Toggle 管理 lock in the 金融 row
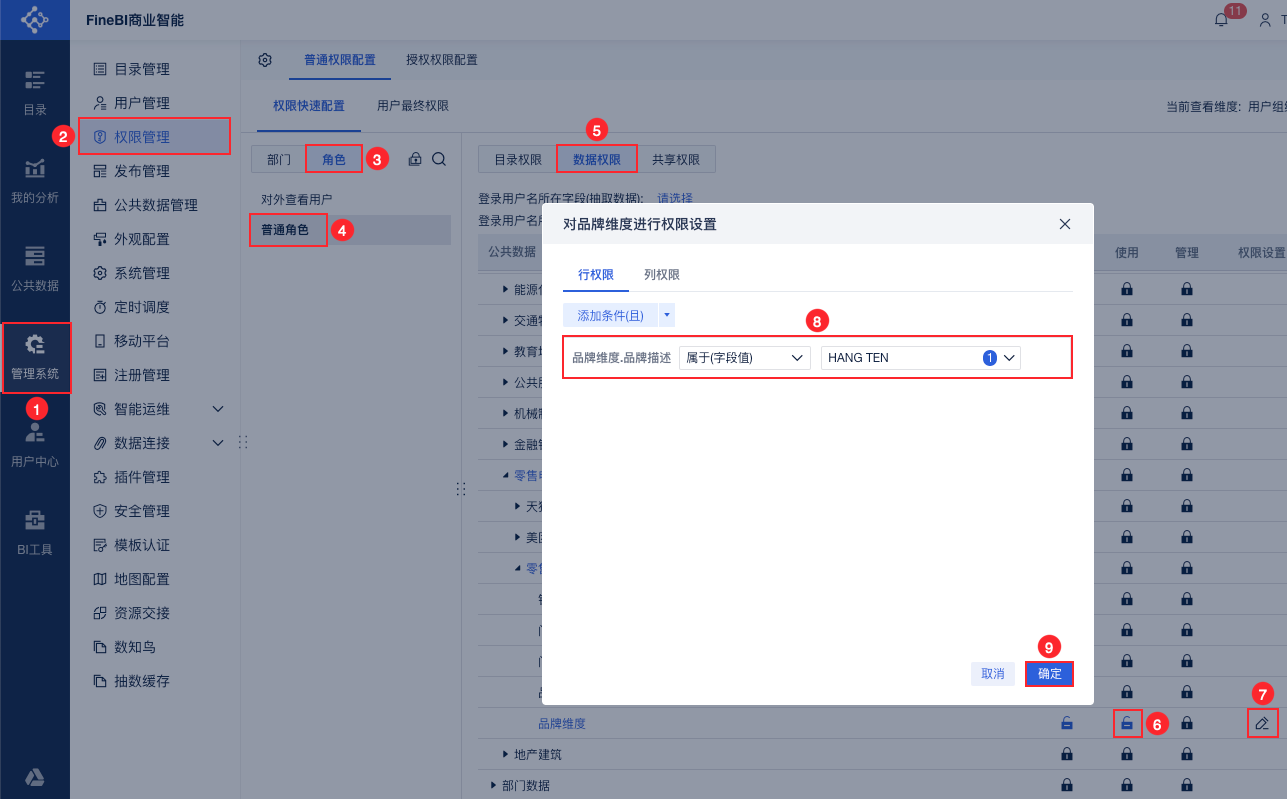The height and width of the screenshot is (799, 1287). coord(1187,444)
